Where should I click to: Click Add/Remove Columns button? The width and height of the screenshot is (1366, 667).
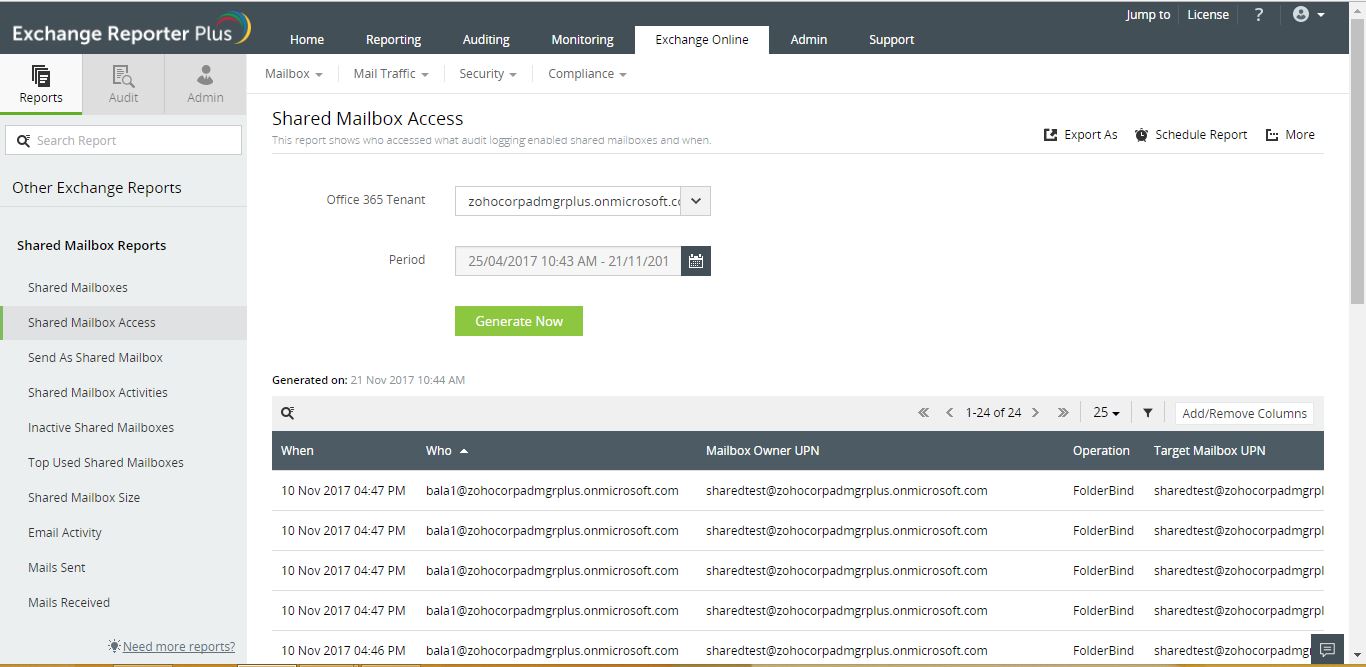[1244, 413]
